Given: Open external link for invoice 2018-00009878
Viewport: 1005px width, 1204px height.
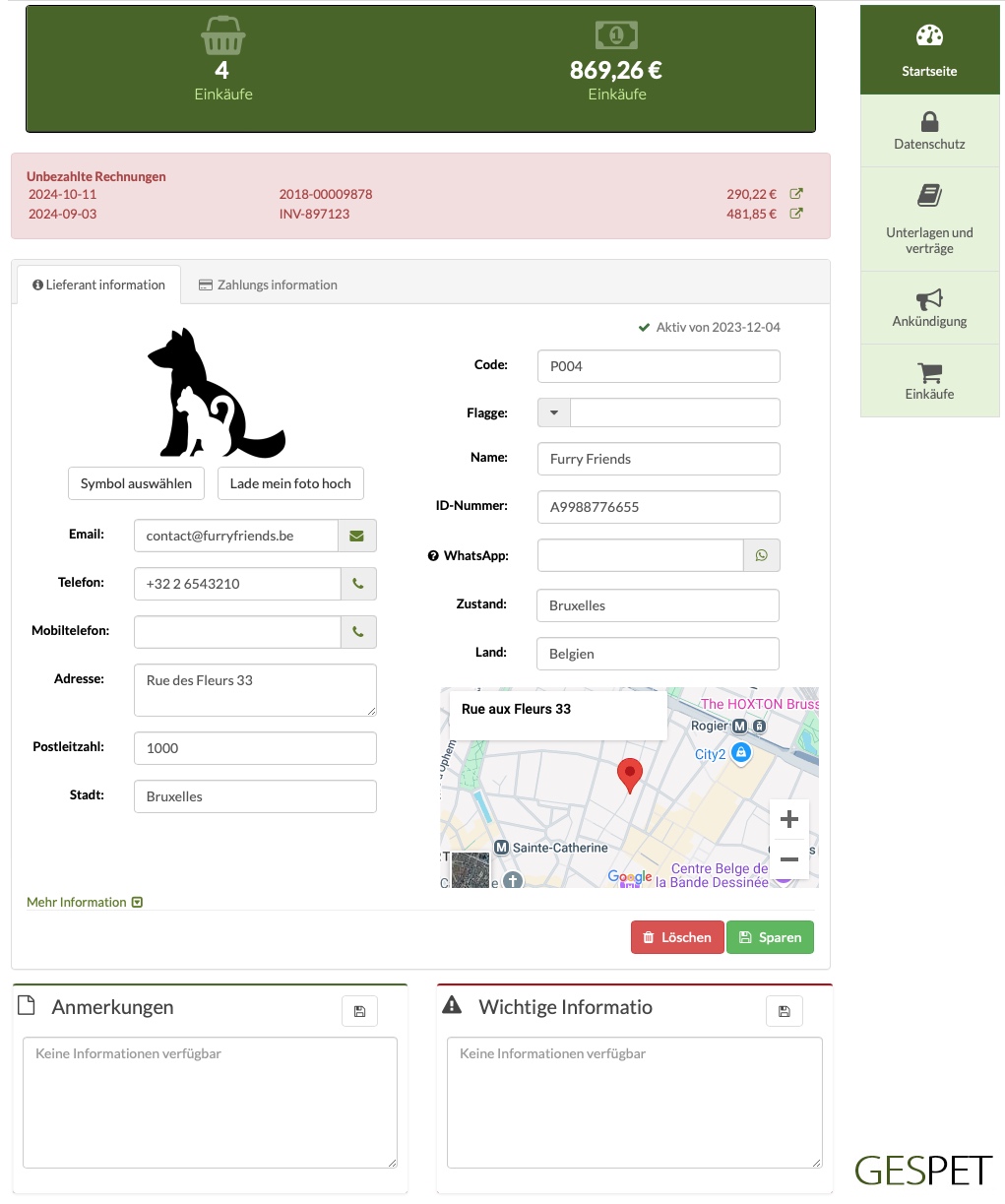Looking at the screenshot, I should (x=796, y=194).
